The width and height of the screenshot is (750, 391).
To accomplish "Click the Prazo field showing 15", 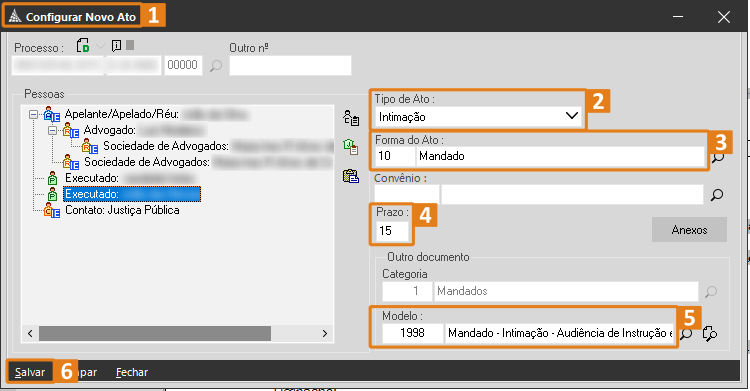I will point(392,231).
